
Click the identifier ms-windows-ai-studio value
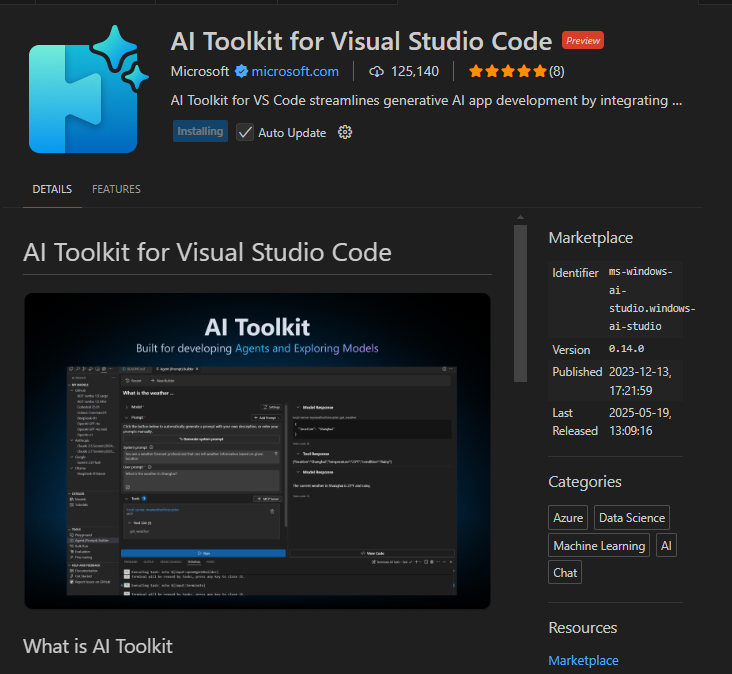click(652, 299)
